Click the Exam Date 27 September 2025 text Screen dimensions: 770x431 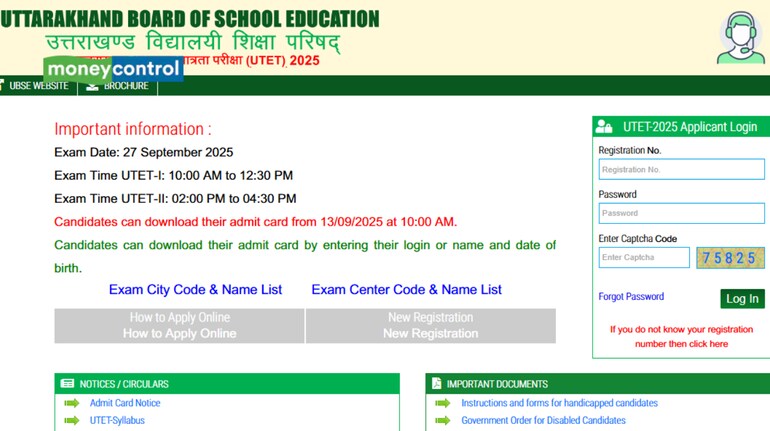coord(143,152)
